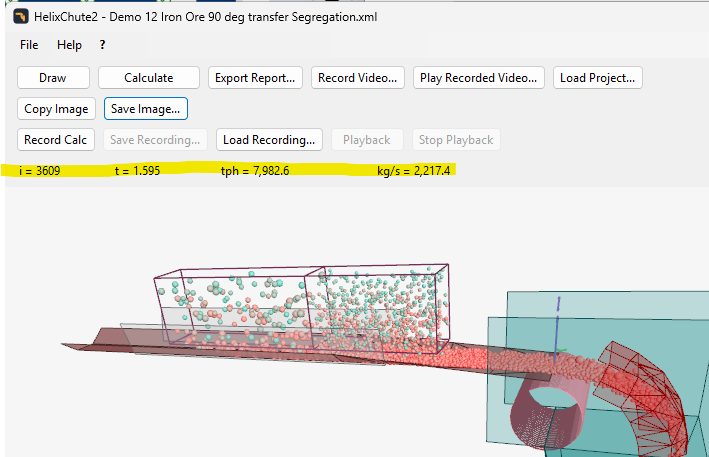The width and height of the screenshot is (709, 457).
Task: Click Load Project... button
Action: coord(597,78)
